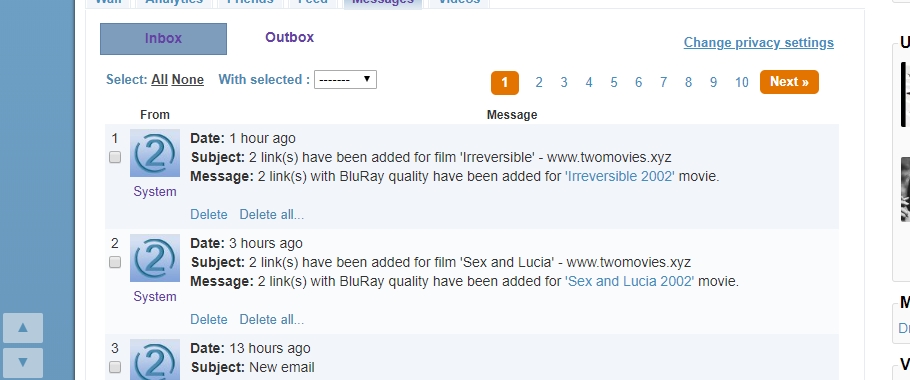Click the down arrow button in left sidebar

pos(23,363)
